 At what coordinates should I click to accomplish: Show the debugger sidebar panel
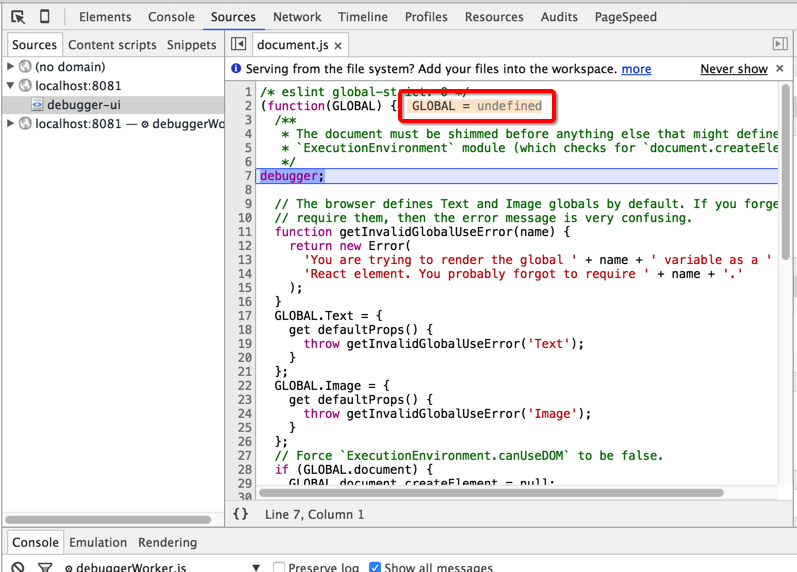pyautogui.click(x=780, y=44)
